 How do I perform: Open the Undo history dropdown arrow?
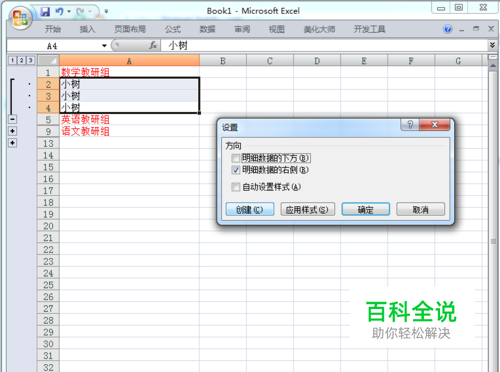click(x=69, y=12)
